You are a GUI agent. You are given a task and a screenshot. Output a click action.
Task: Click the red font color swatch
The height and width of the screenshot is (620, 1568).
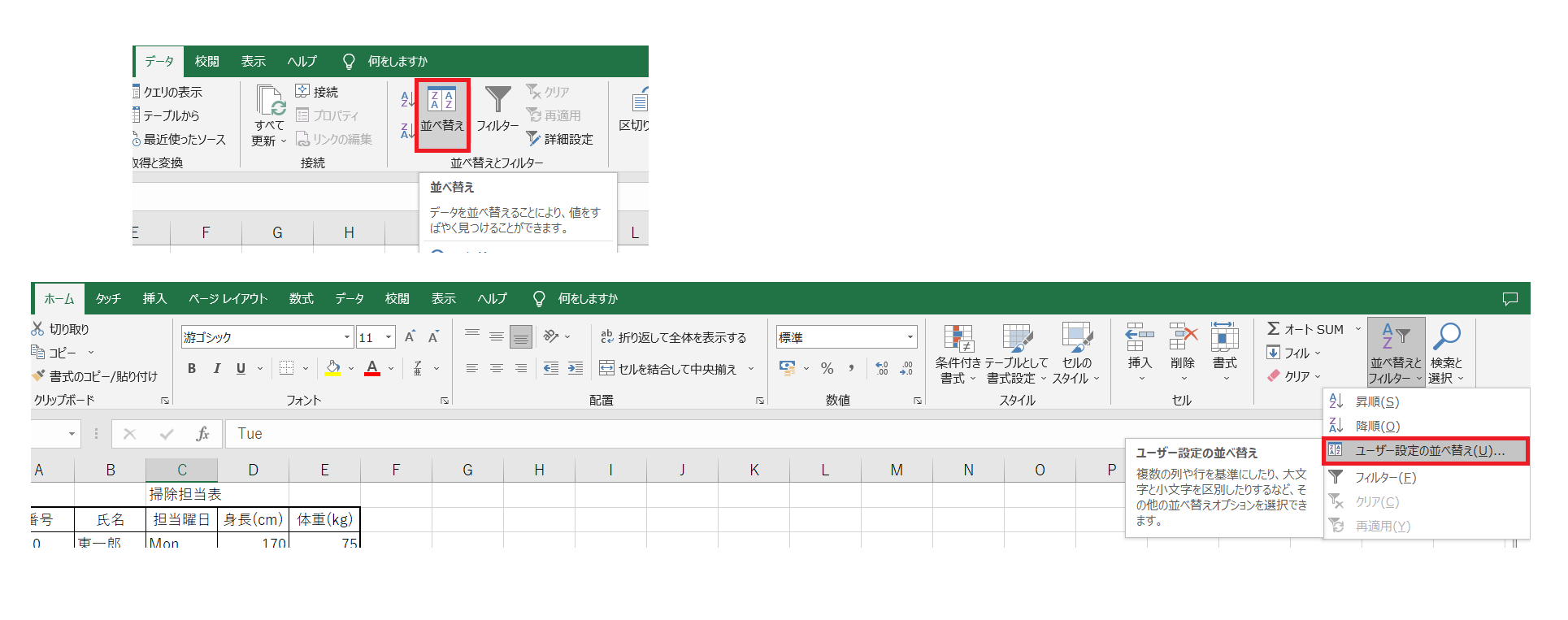pos(372,369)
